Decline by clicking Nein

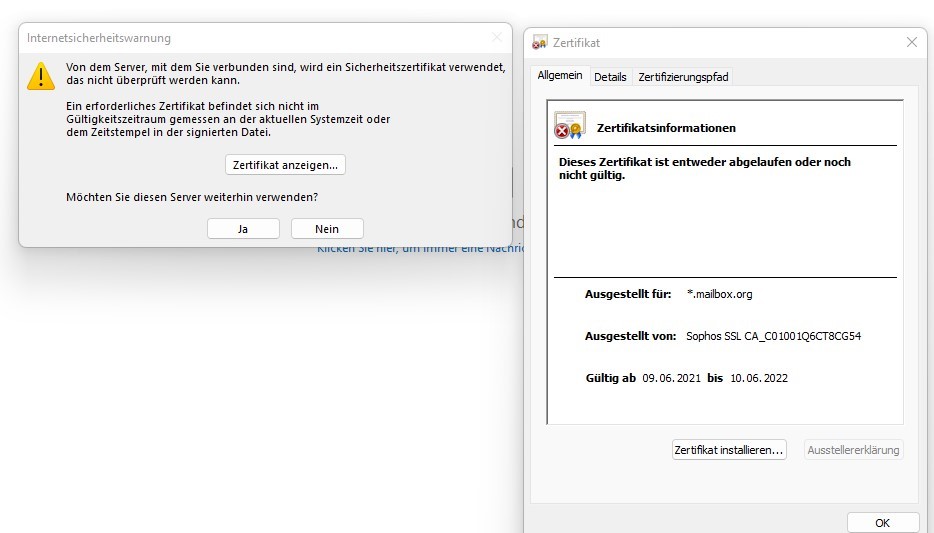327,229
